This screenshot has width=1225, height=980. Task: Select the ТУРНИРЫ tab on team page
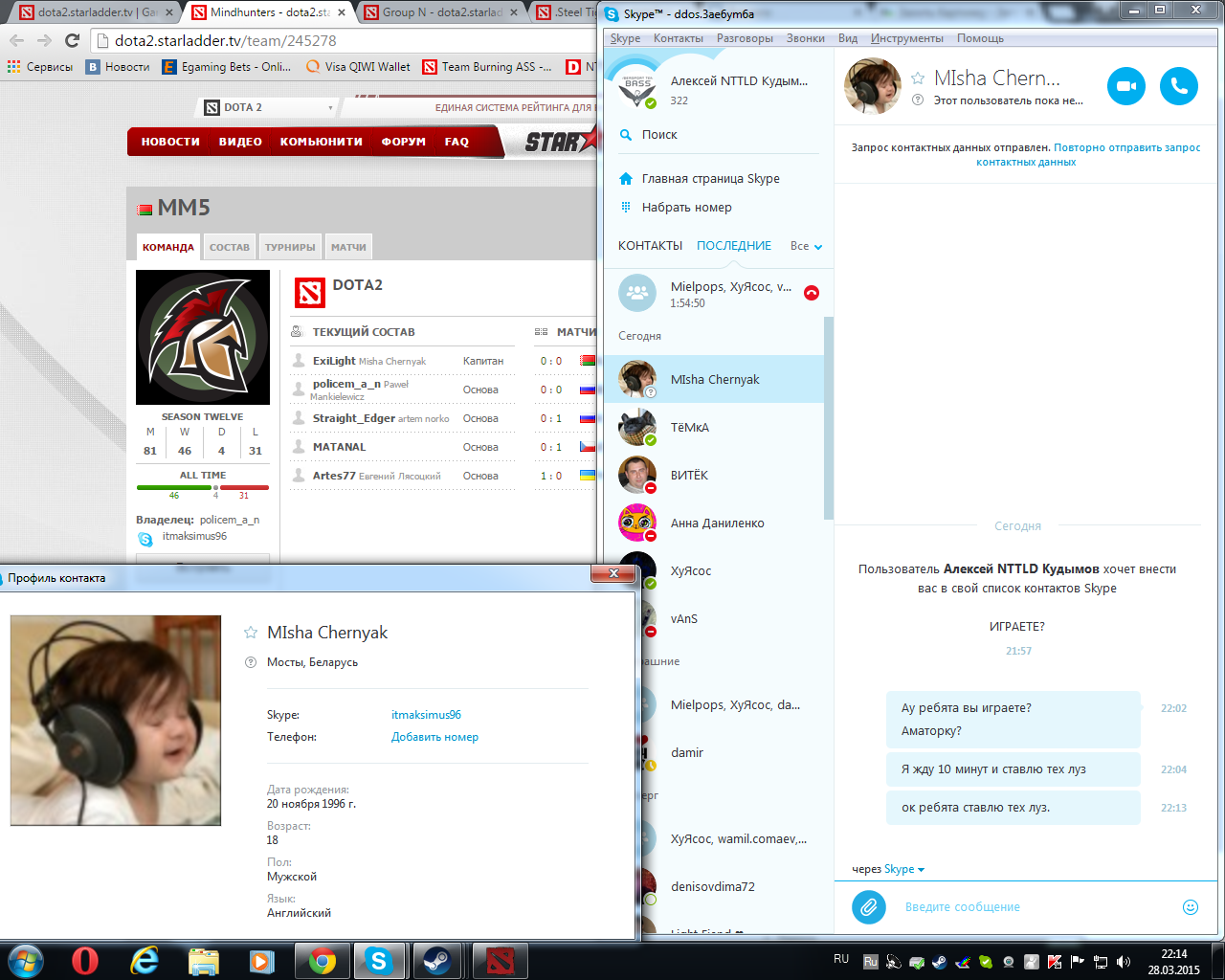(290, 247)
